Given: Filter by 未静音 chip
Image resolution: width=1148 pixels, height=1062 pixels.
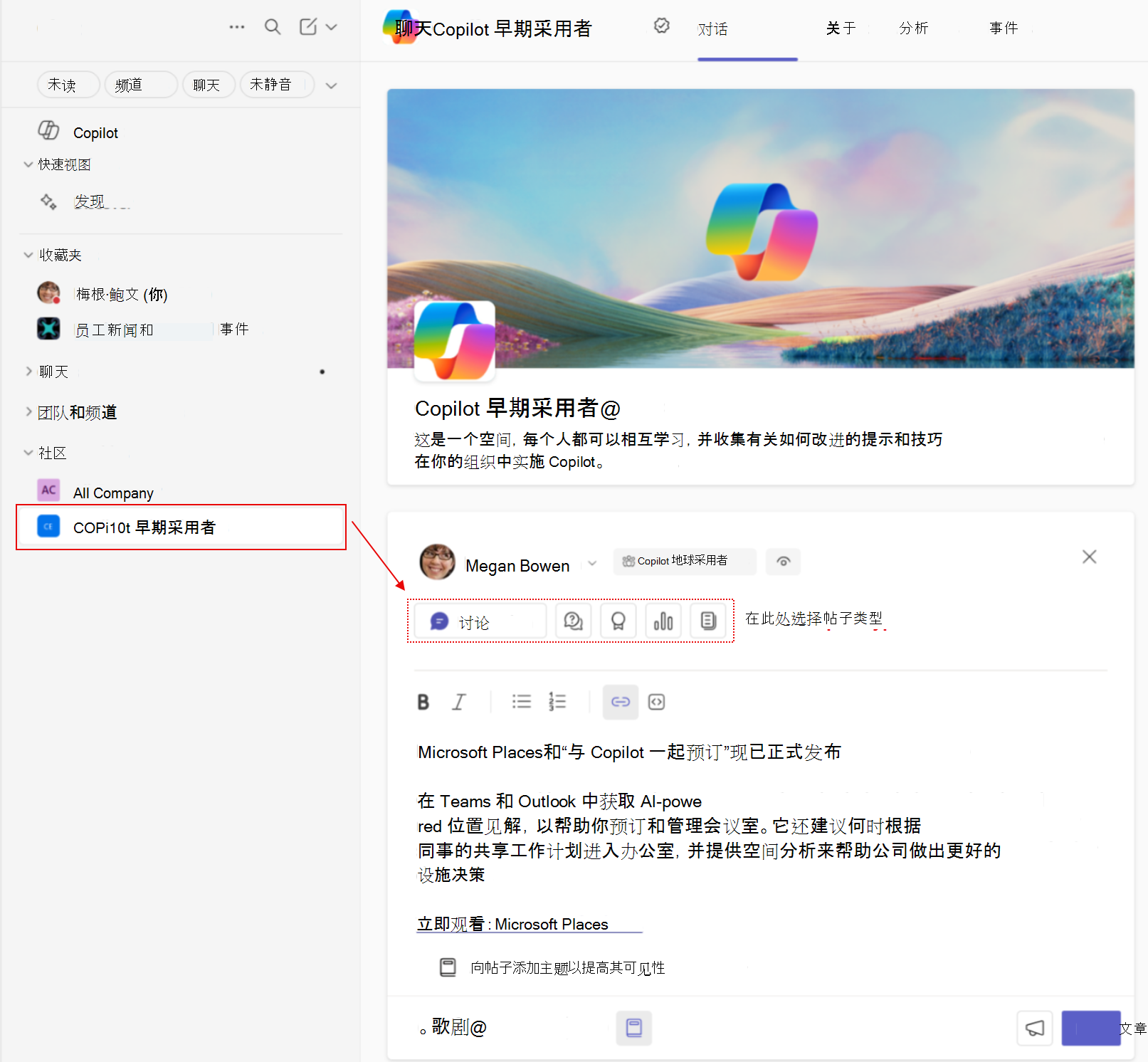Looking at the screenshot, I should (x=277, y=85).
